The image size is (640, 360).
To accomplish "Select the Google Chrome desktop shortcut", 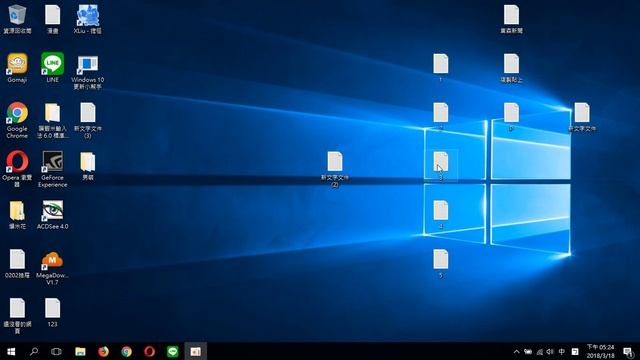I will point(17,120).
